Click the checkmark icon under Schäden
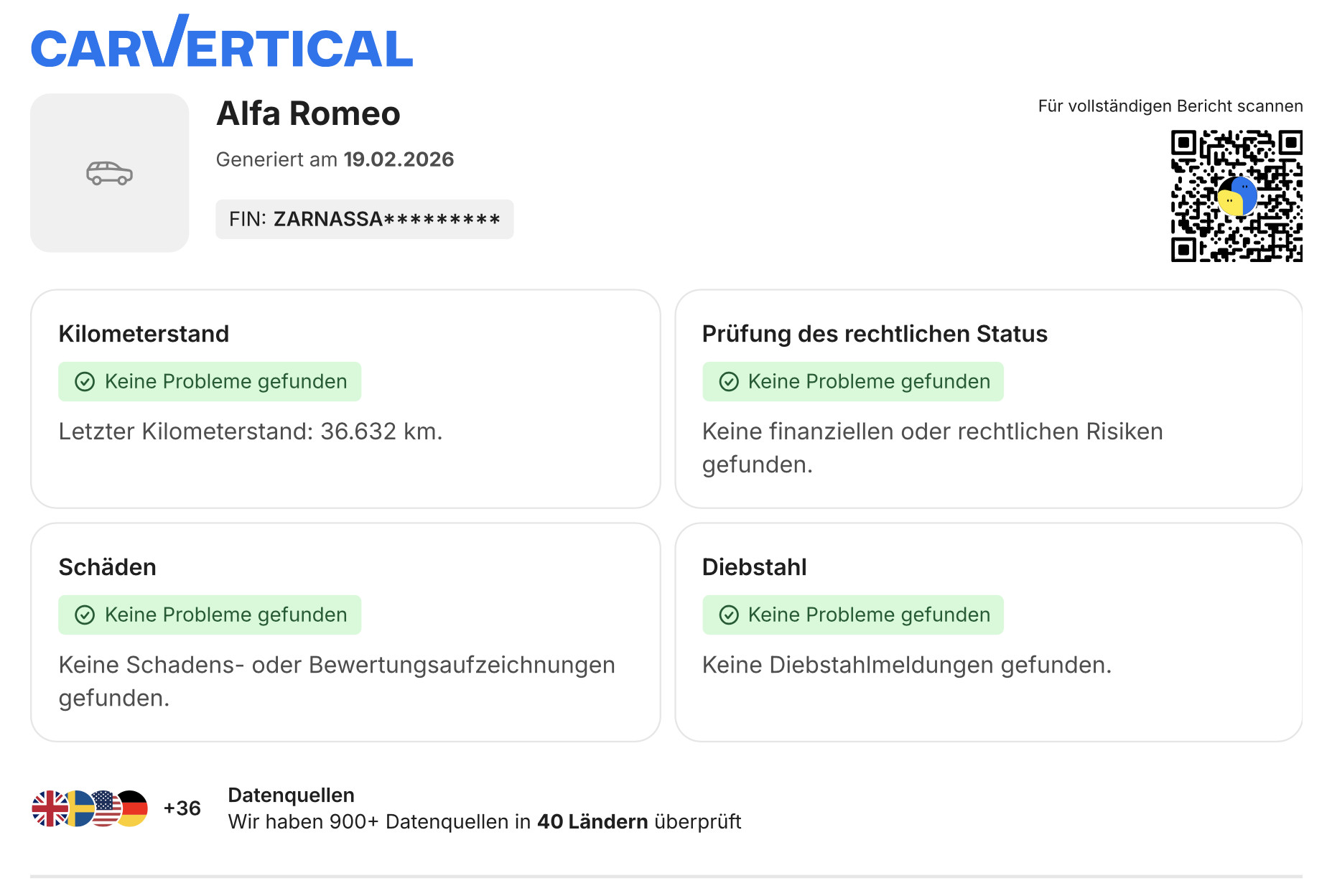This screenshot has width=1327, height=896. coord(85,615)
